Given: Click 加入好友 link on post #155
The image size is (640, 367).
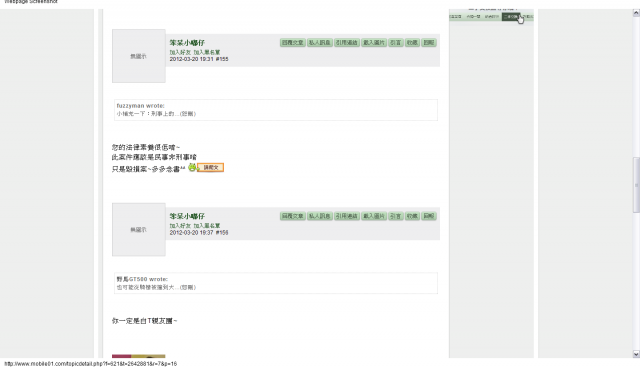Looking at the screenshot, I should coord(180,52).
